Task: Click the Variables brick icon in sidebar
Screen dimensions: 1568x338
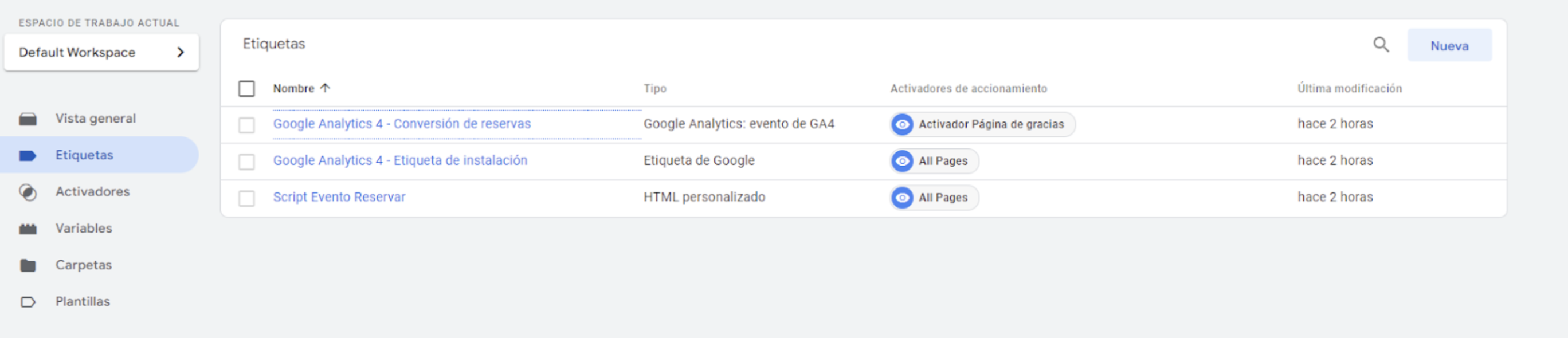Action: (x=28, y=229)
